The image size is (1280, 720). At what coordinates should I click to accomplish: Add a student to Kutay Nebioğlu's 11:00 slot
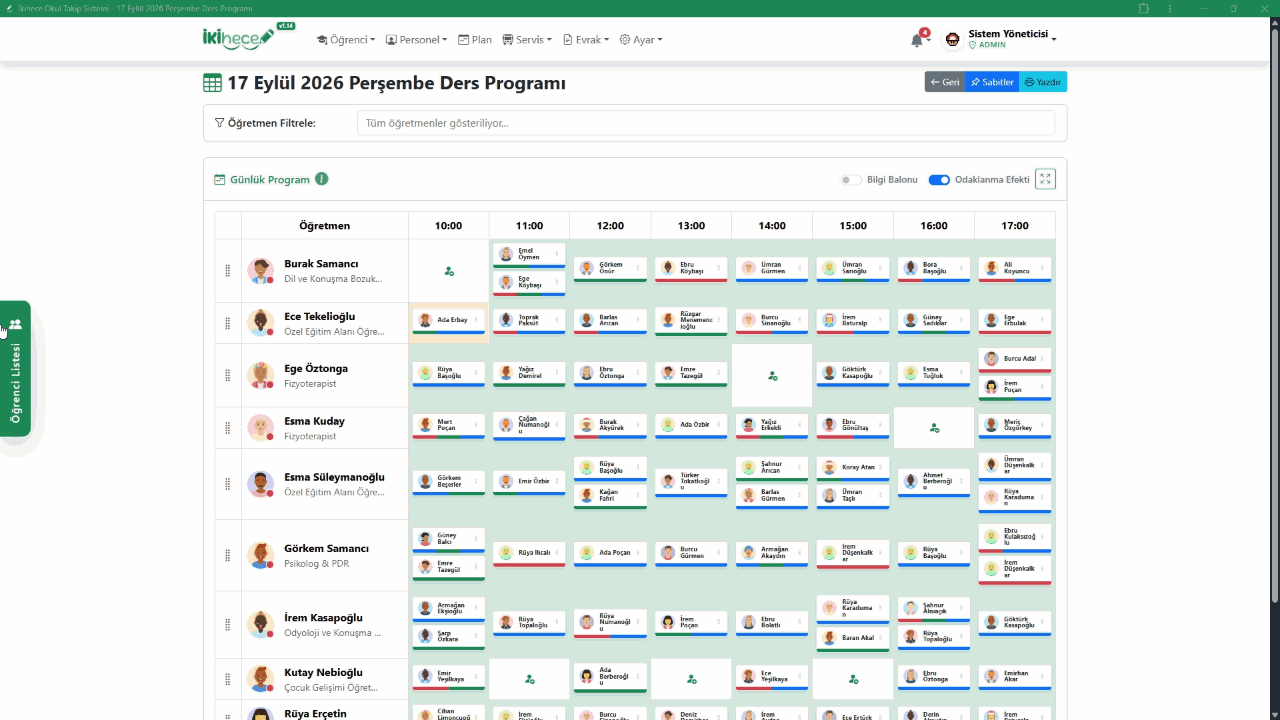(530, 679)
